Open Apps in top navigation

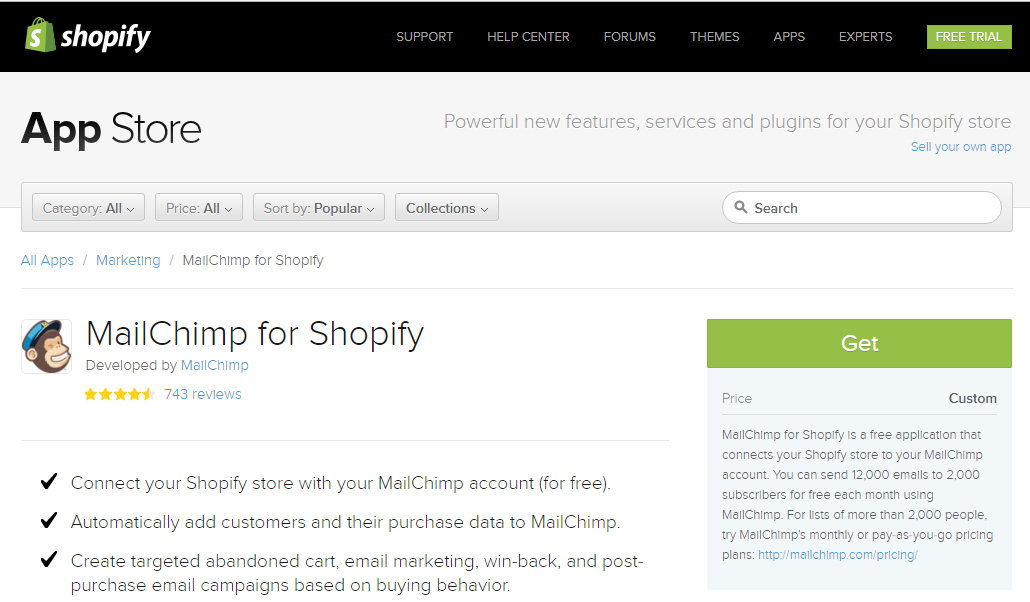789,37
